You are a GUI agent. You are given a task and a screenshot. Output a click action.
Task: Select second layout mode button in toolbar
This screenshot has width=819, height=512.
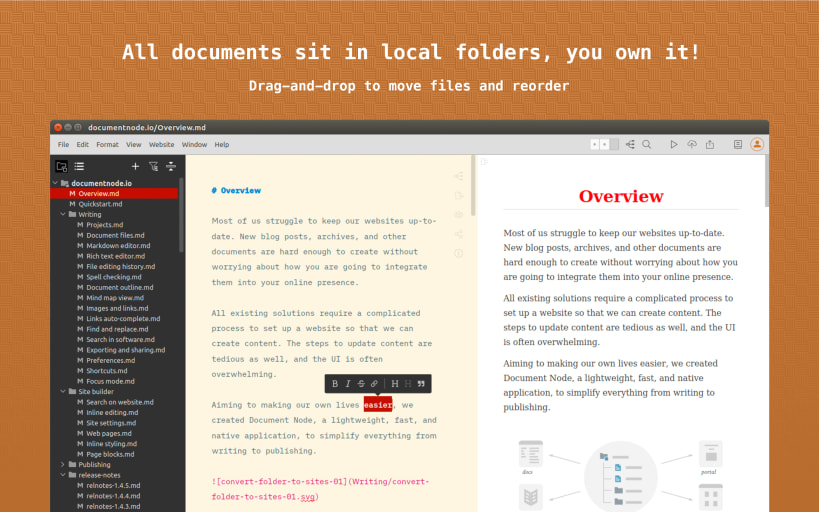tap(604, 145)
